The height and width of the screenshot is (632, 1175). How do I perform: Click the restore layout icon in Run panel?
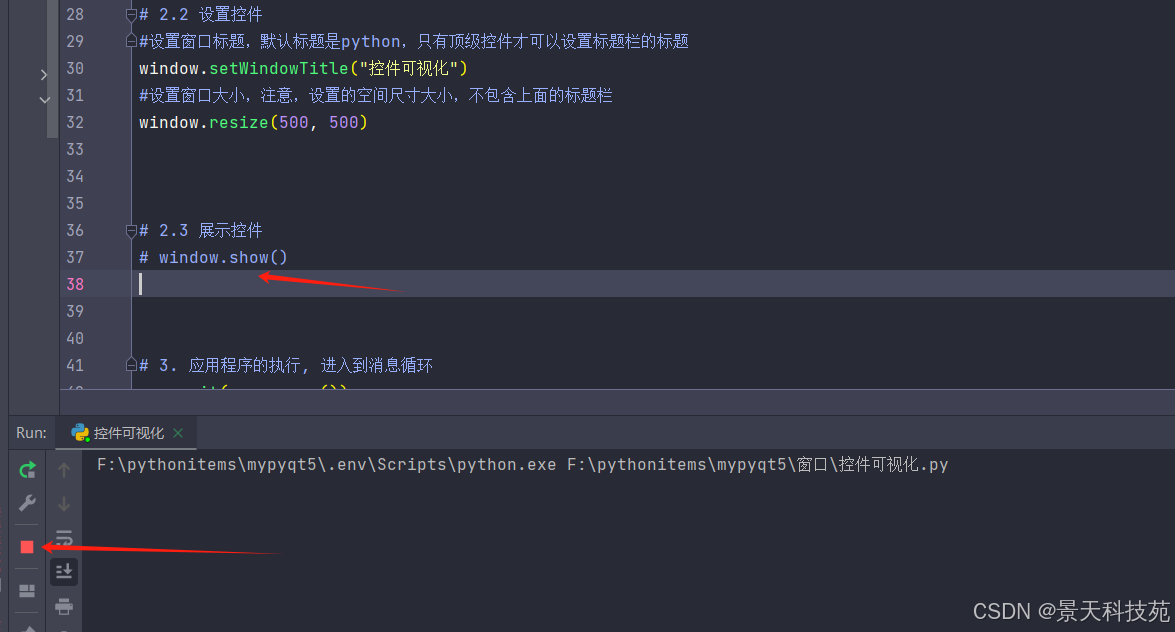pos(27,590)
